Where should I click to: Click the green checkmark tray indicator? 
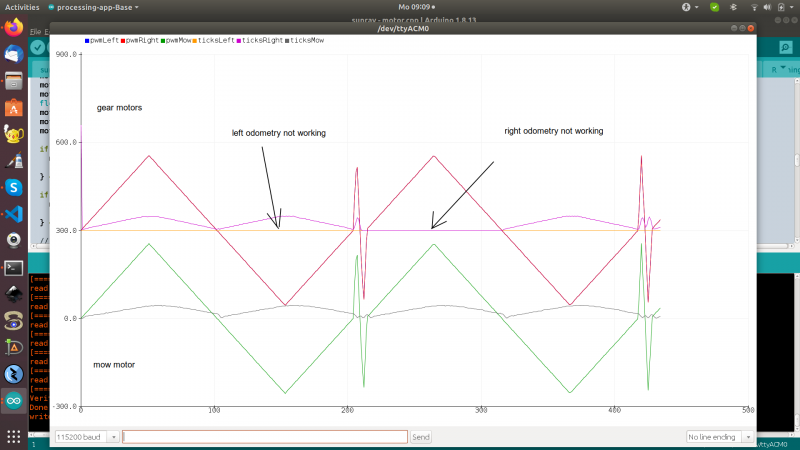(x=714, y=7)
